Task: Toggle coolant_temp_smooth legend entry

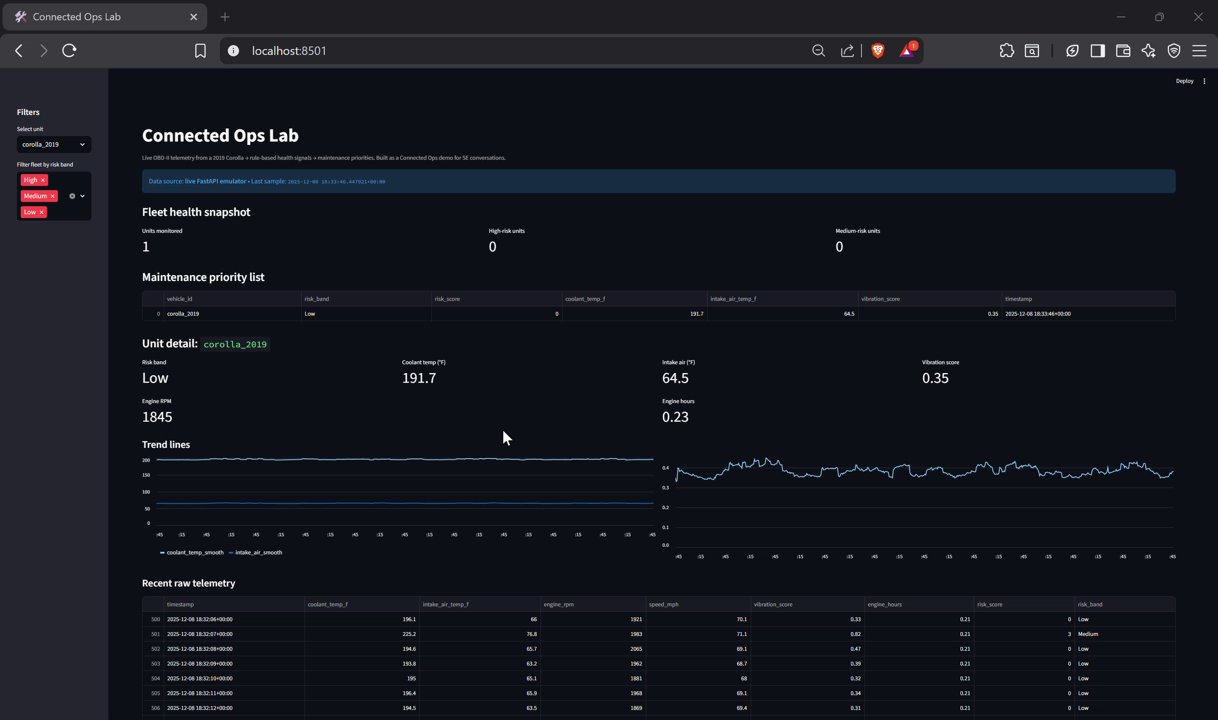Action: tap(192, 552)
